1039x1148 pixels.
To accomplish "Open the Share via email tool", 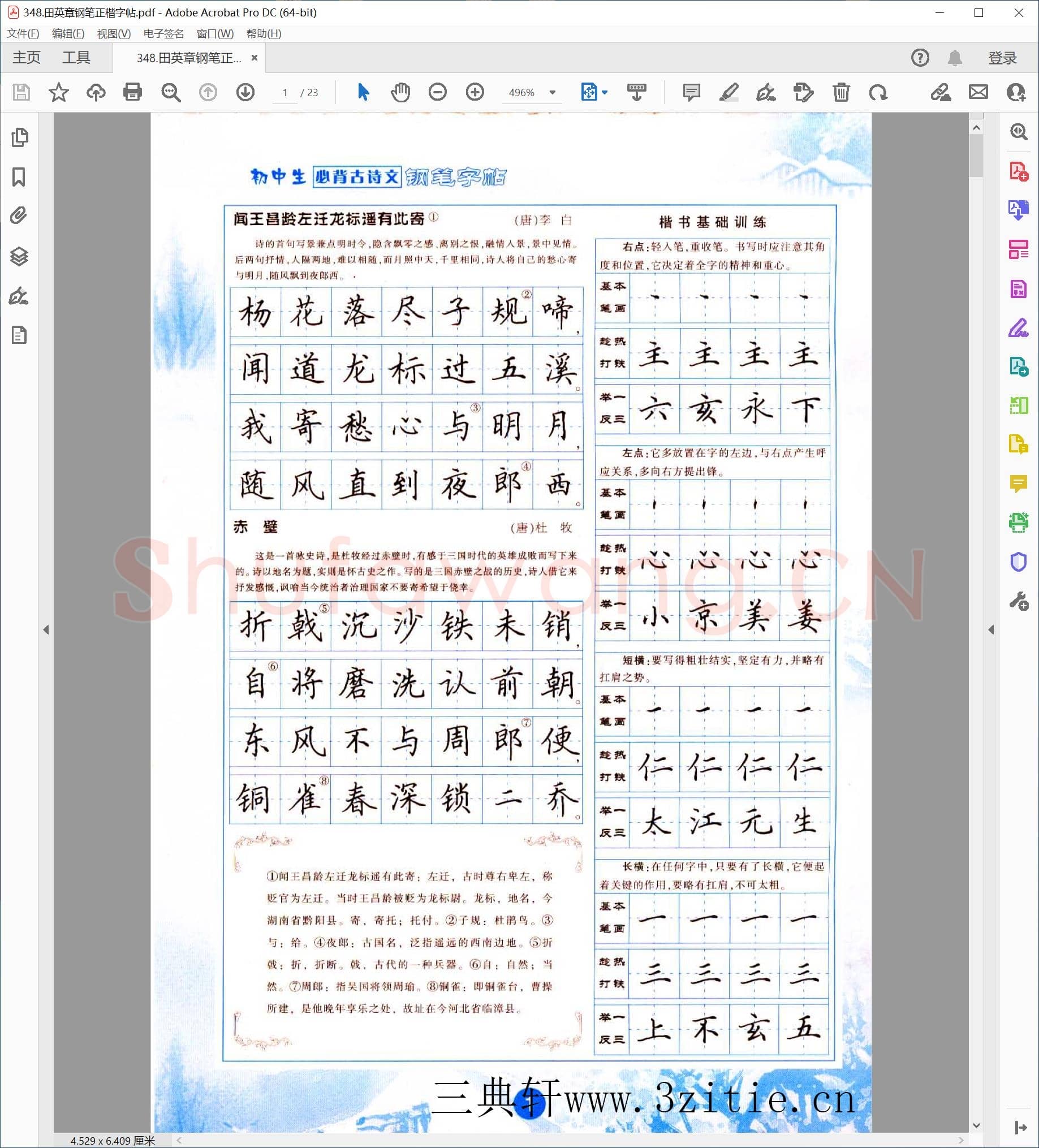I will 978,92.
